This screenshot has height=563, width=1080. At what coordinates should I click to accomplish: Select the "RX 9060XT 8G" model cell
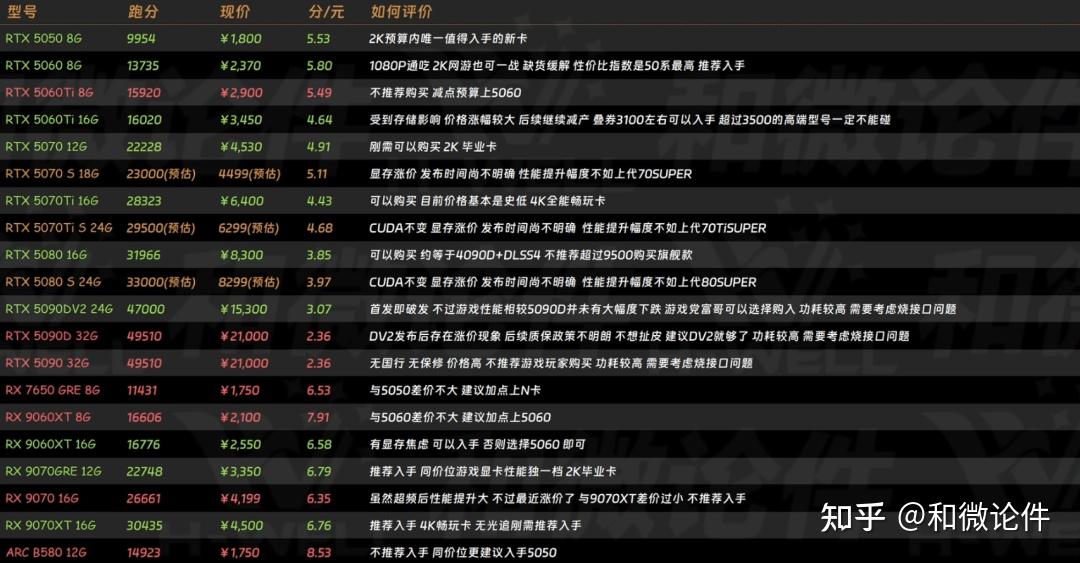[x=48, y=417]
